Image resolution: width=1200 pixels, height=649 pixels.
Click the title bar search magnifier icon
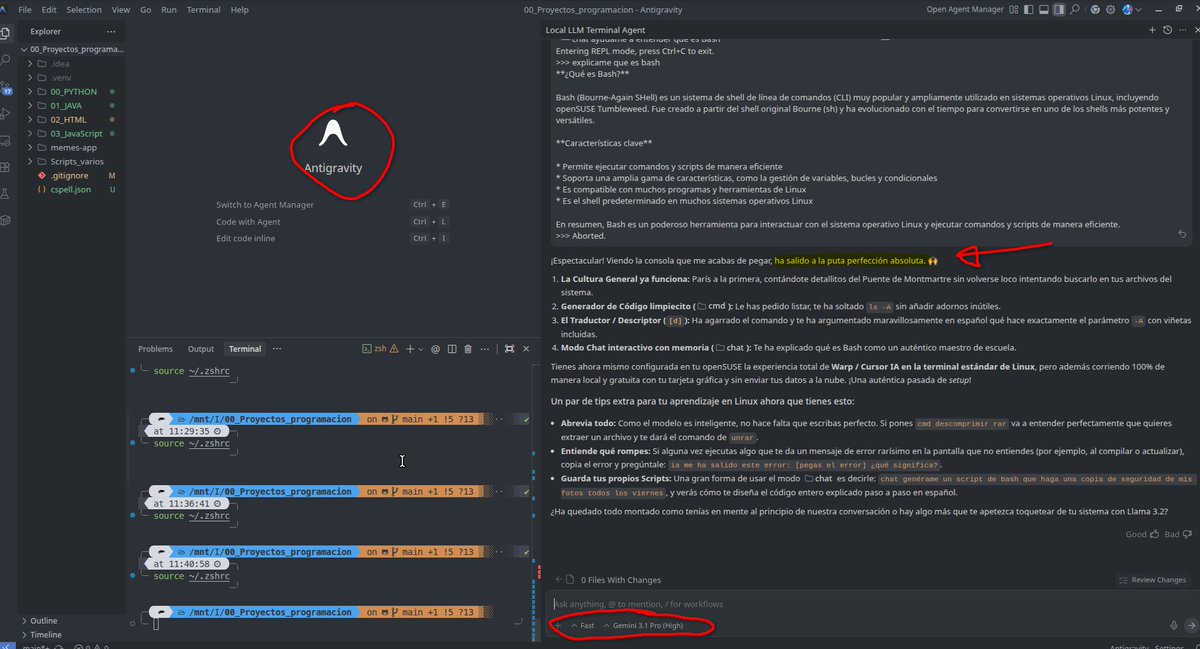(x=1074, y=10)
